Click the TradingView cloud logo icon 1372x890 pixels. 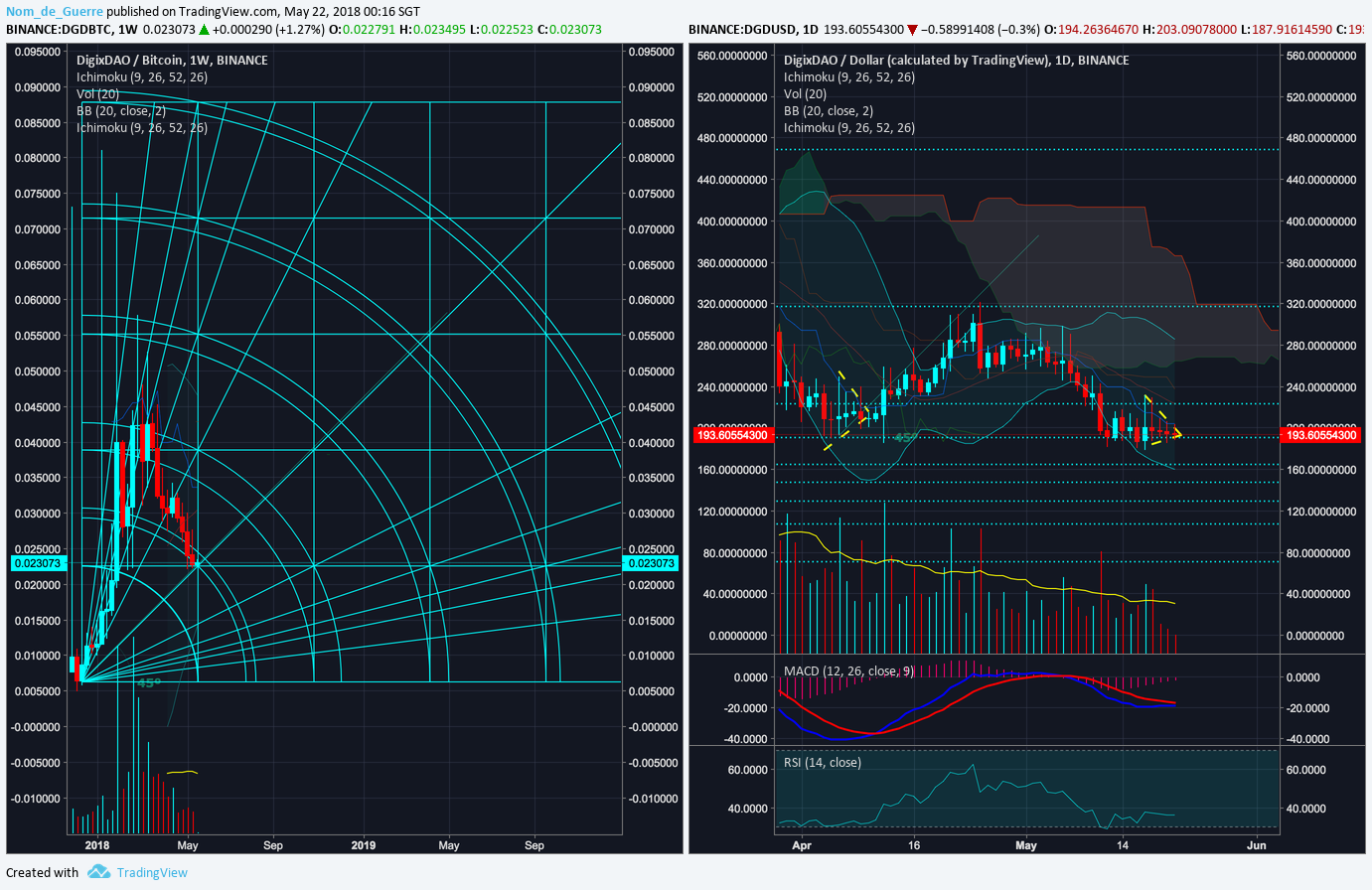pyautogui.click(x=98, y=872)
